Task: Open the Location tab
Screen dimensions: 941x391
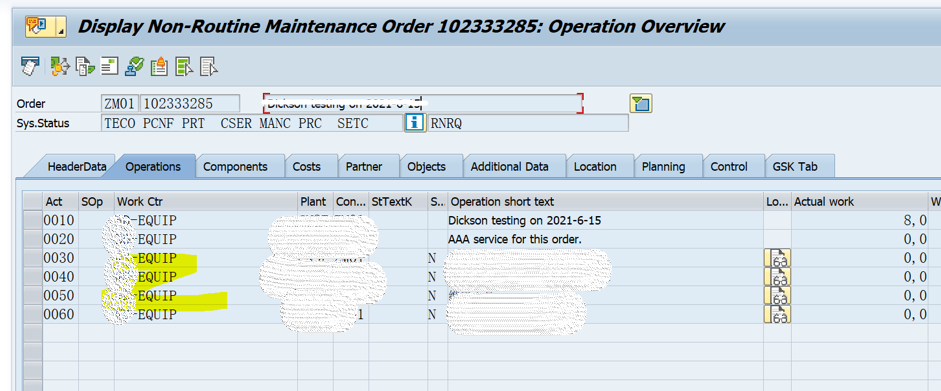Action: (x=595, y=167)
